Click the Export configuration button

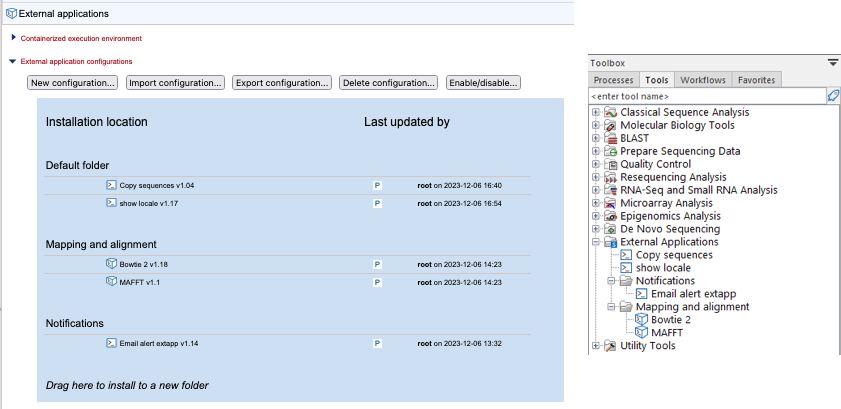(x=282, y=83)
